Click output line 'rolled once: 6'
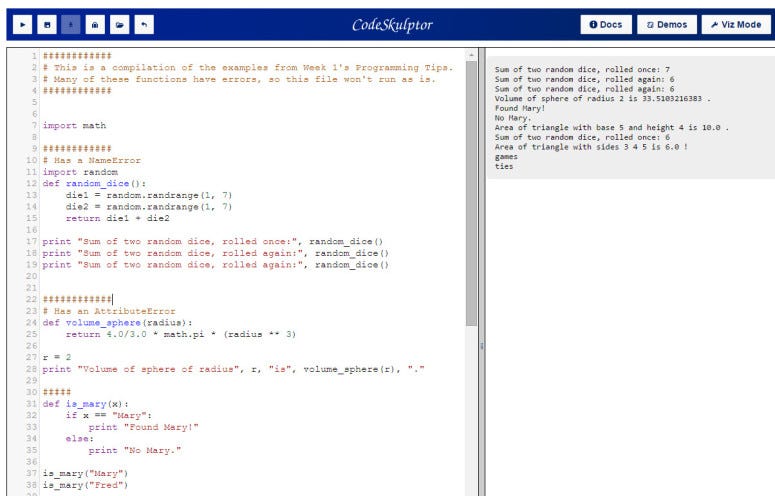Viewport: 775px width, 496px height. click(582, 137)
